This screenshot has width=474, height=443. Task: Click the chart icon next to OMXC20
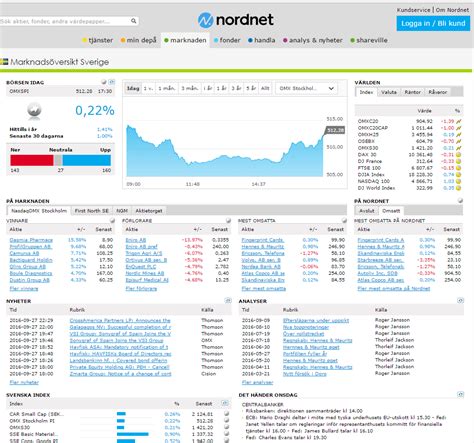pos(459,121)
